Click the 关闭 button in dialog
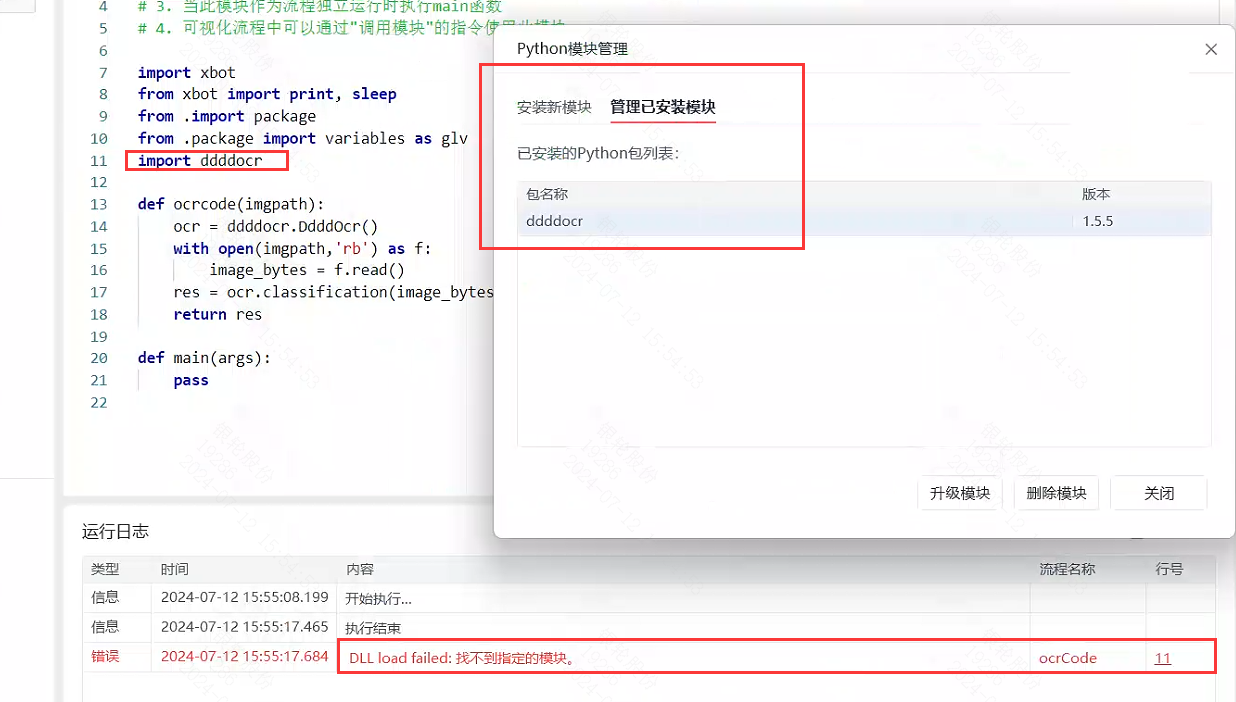 (1159, 493)
